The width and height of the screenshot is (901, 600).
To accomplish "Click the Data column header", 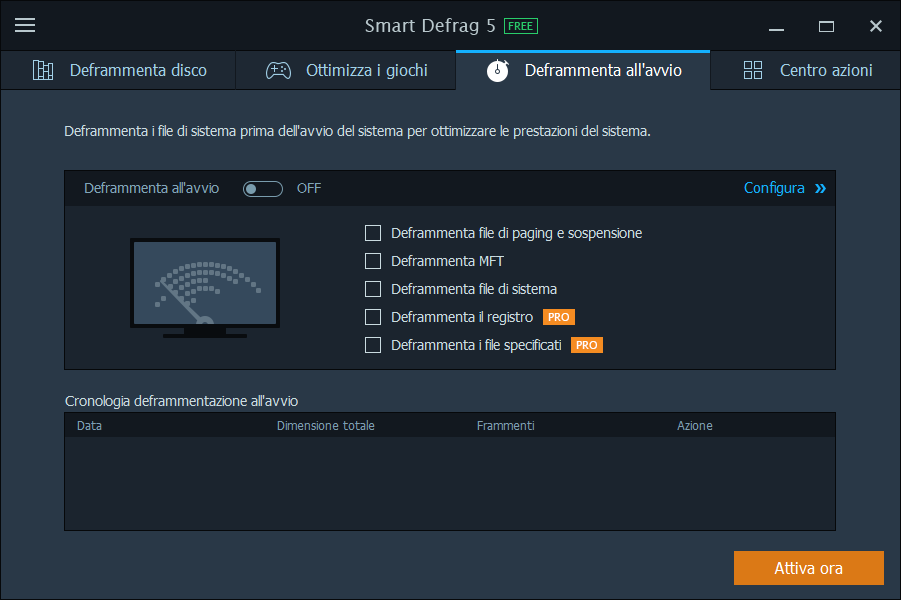I will click(90, 426).
